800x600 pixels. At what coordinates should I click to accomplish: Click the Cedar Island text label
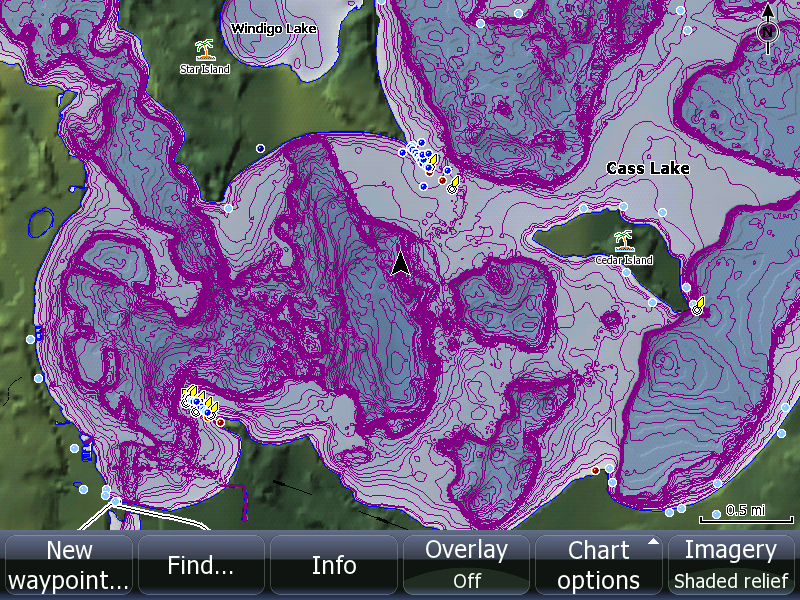[x=624, y=260]
